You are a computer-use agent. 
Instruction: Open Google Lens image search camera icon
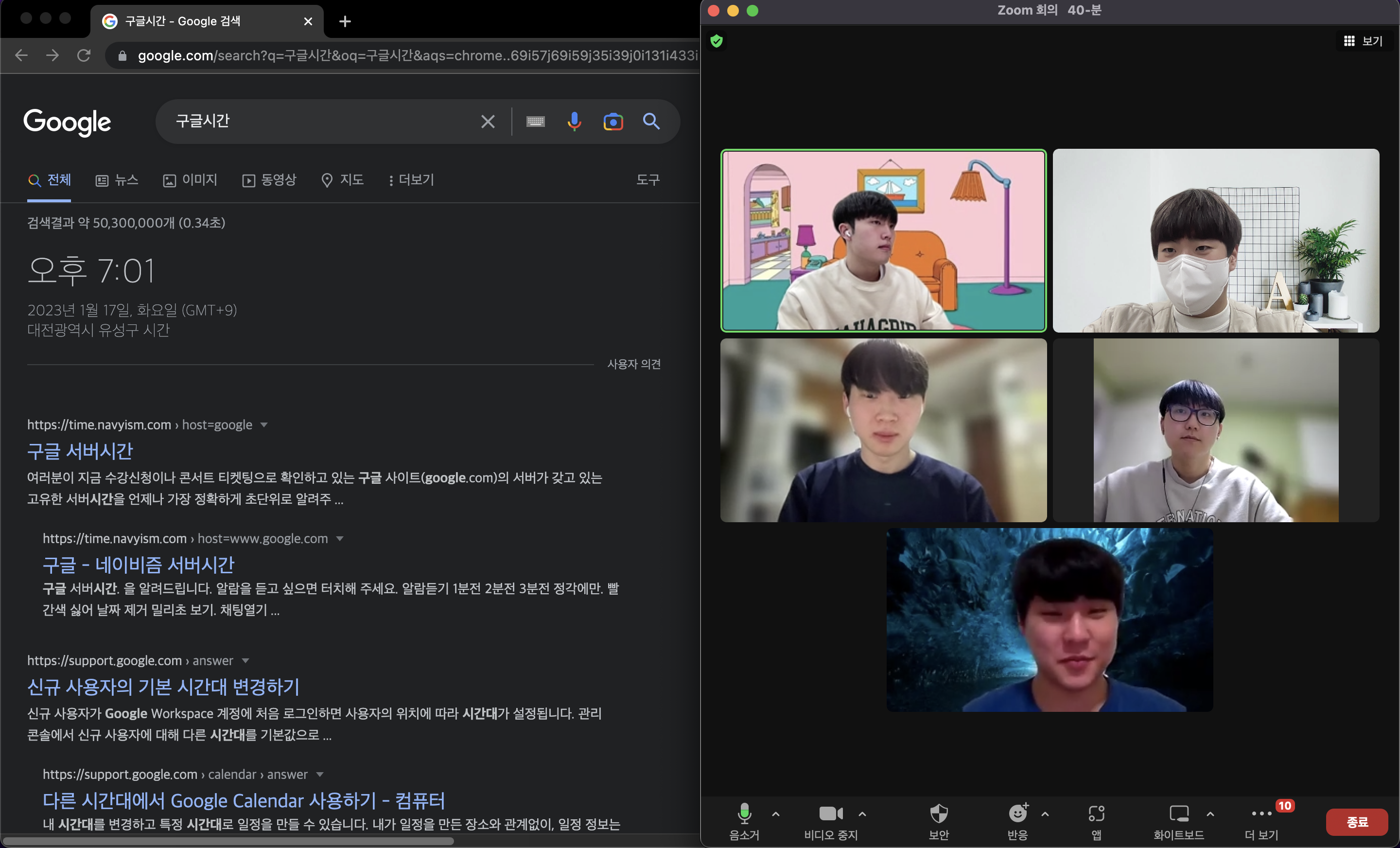coord(612,122)
